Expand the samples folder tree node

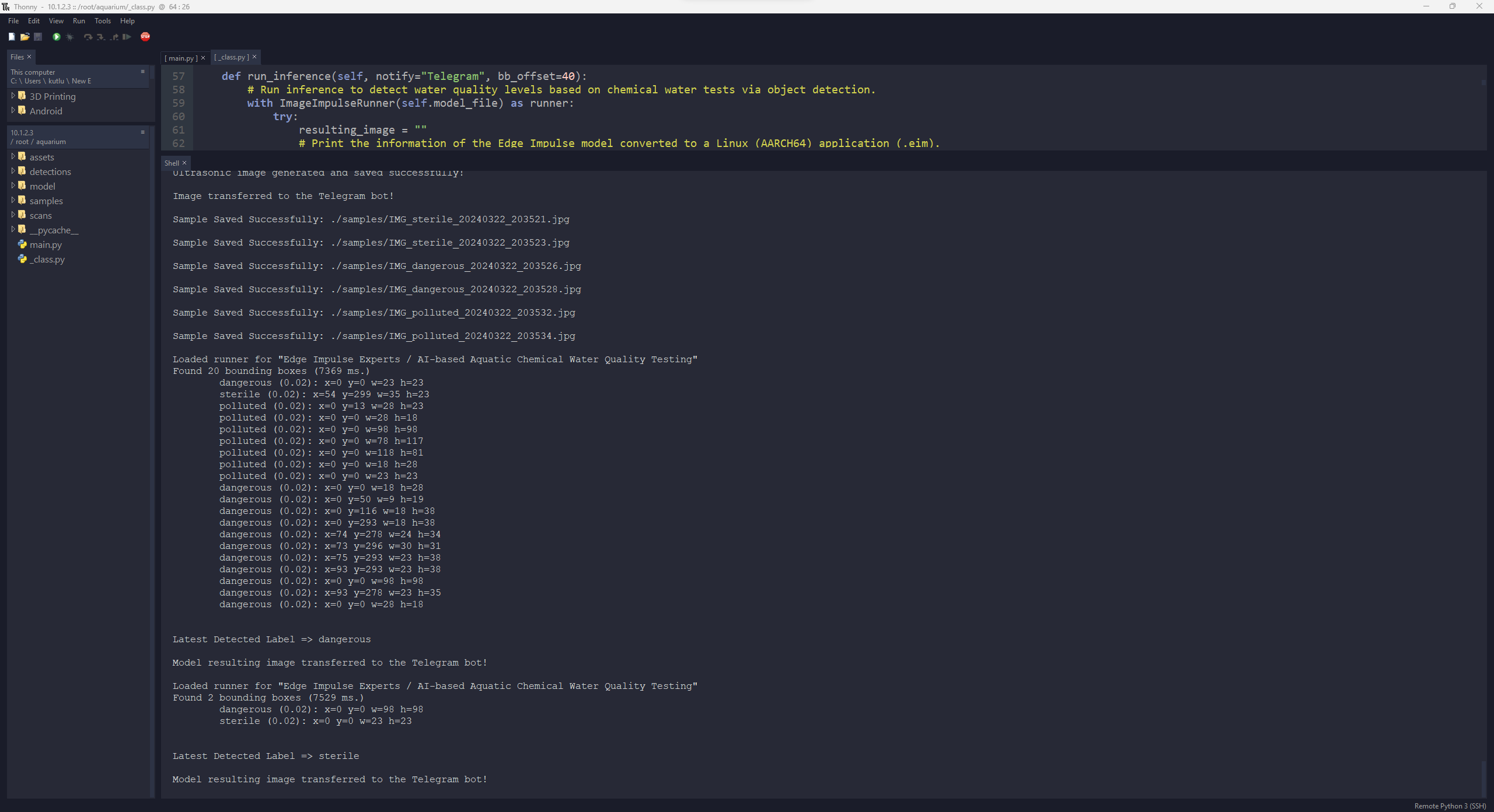(x=13, y=200)
